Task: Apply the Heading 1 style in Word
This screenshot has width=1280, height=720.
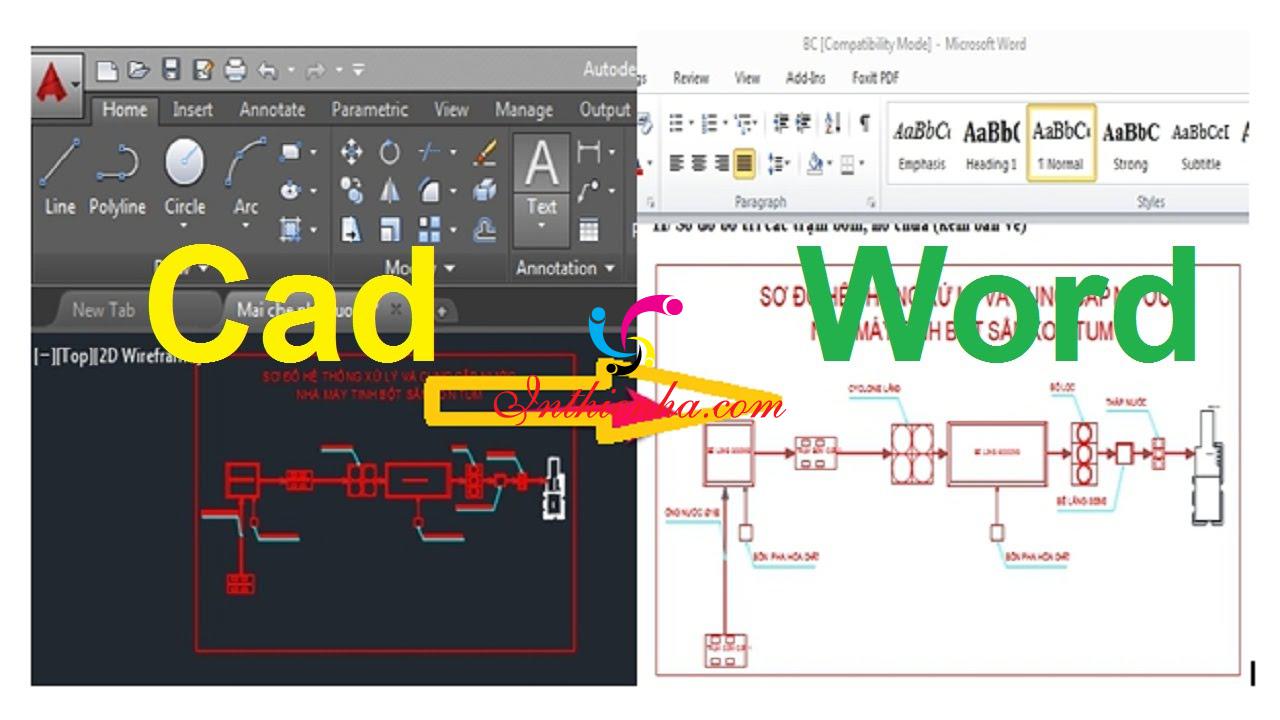Action: coord(991,143)
